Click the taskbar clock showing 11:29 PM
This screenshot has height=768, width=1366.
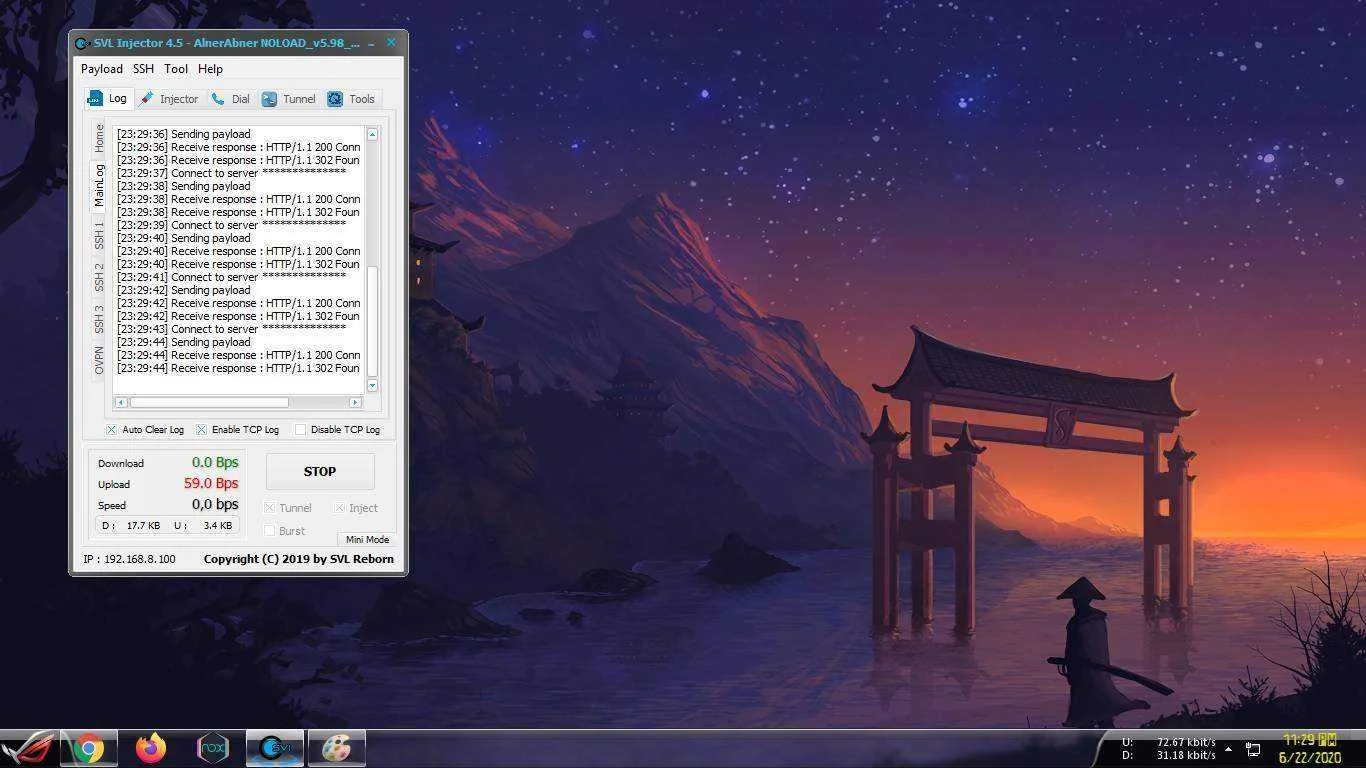pyautogui.click(x=1310, y=749)
